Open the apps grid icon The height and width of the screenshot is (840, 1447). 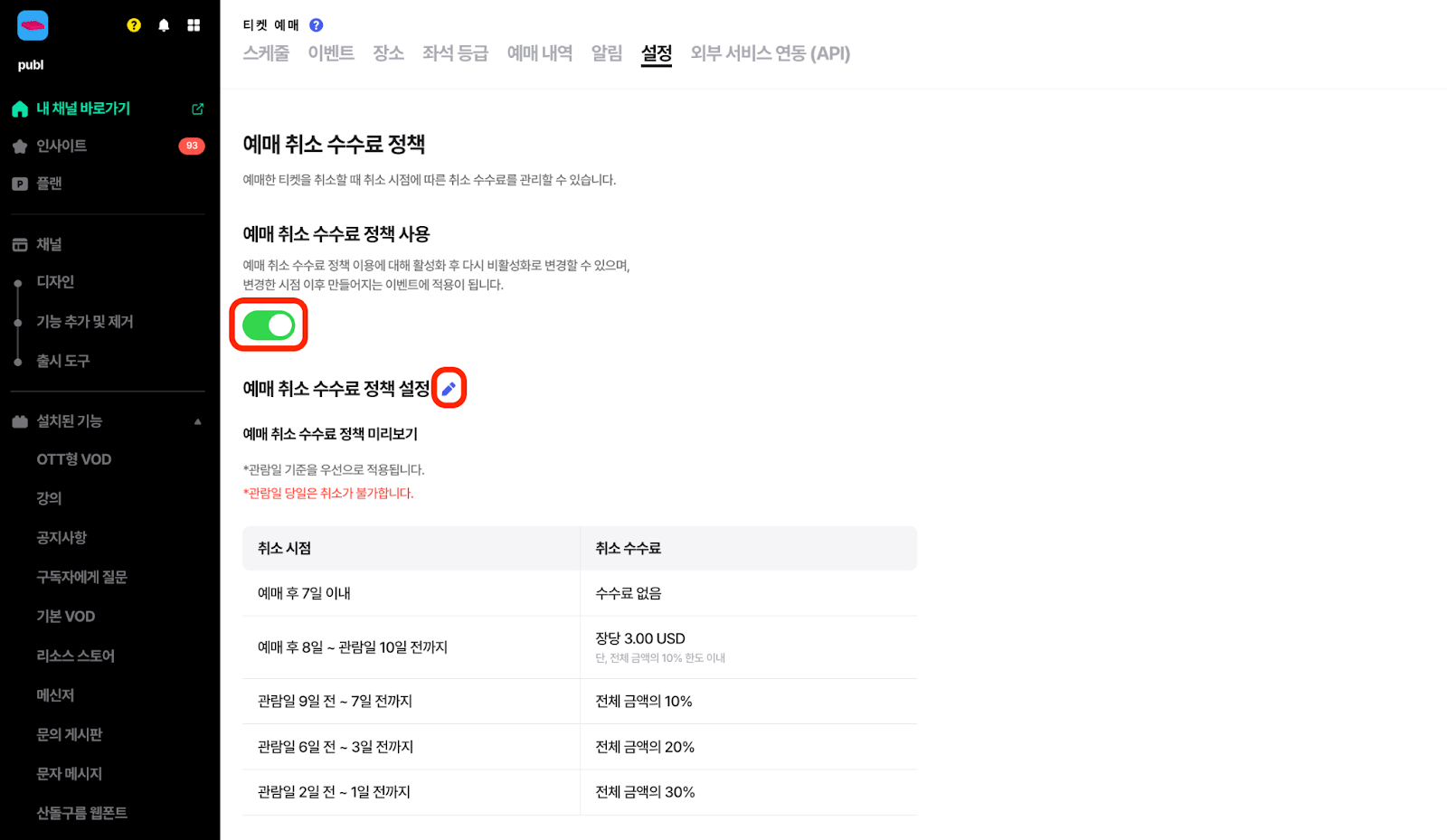194,25
